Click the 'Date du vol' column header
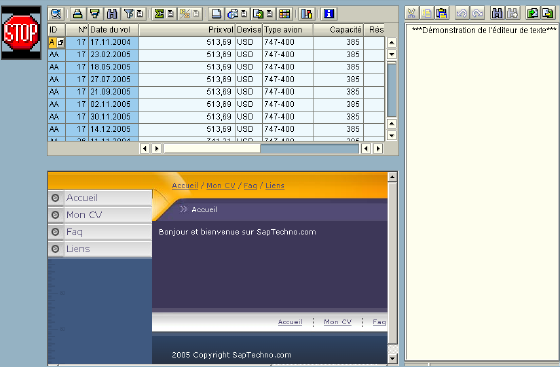 tap(114, 30)
